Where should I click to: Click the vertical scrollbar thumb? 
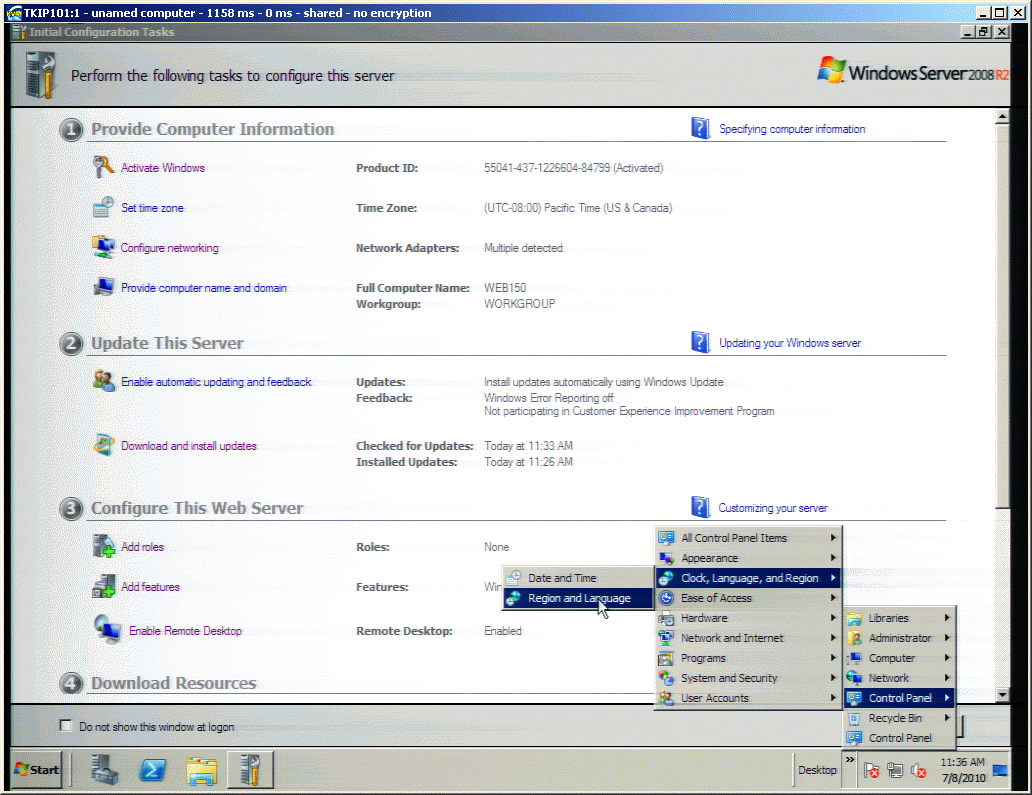(x=1002, y=317)
